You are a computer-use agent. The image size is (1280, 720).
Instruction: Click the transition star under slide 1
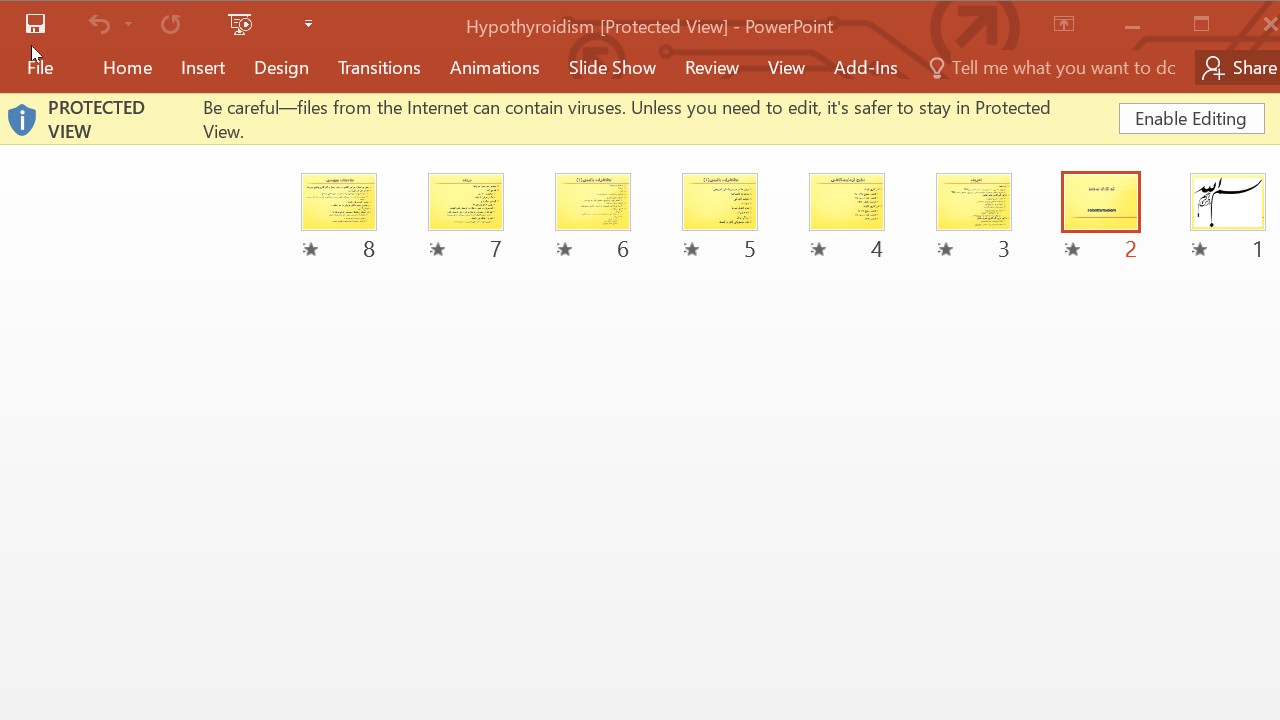click(x=1199, y=249)
